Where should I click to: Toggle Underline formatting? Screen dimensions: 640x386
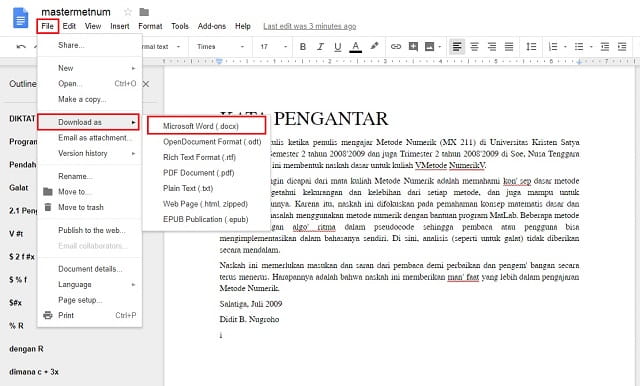coord(338,47)
